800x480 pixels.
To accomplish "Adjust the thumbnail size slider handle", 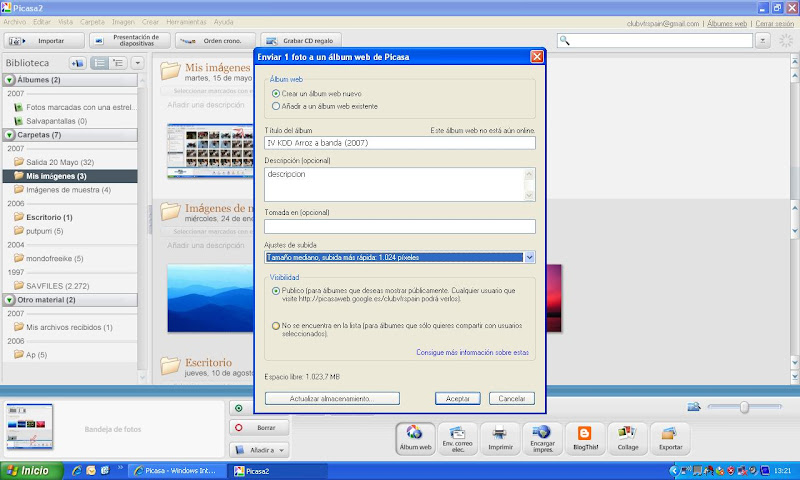I will click(x=744, y=407).
